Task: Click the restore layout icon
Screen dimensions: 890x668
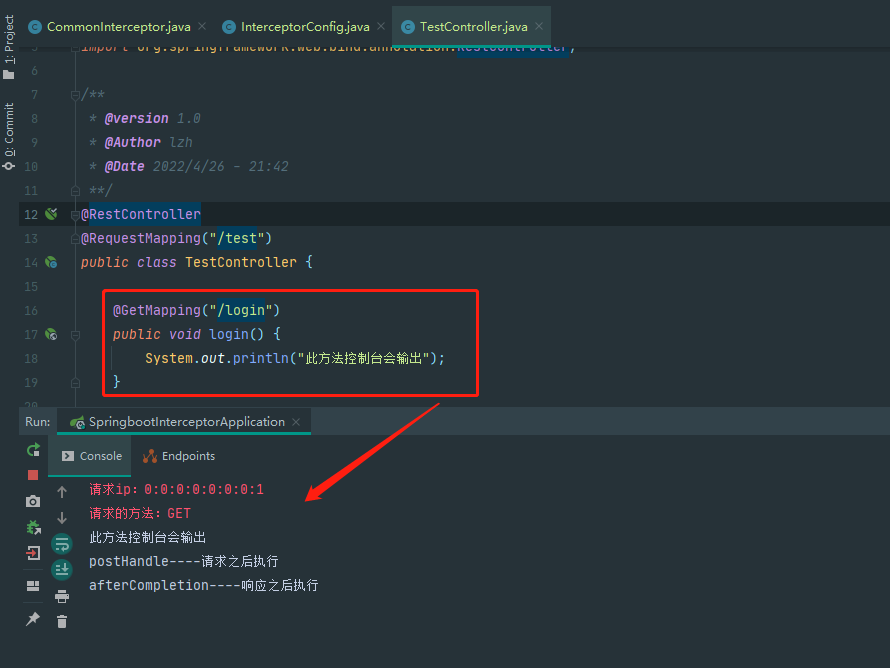Action: (x=33, y=586)
